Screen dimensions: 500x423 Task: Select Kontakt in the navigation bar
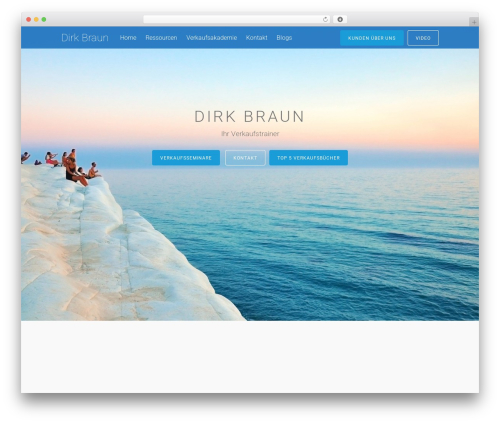point(257,38)
